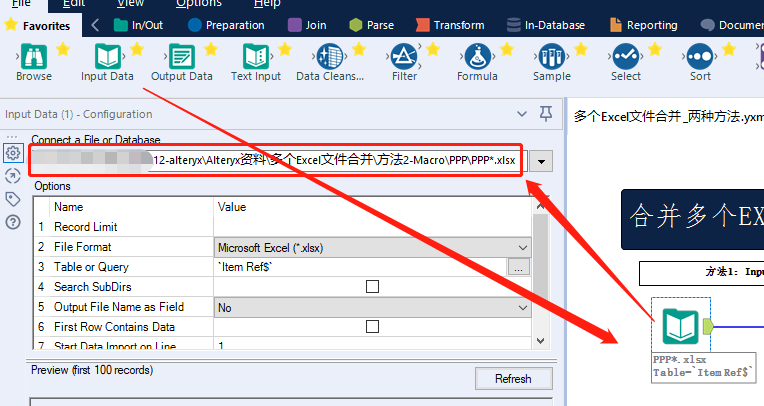The image size is (764, 406).
Task: Open the navigation target side tab
Action: pyautogui.click(x=13, y=176)
